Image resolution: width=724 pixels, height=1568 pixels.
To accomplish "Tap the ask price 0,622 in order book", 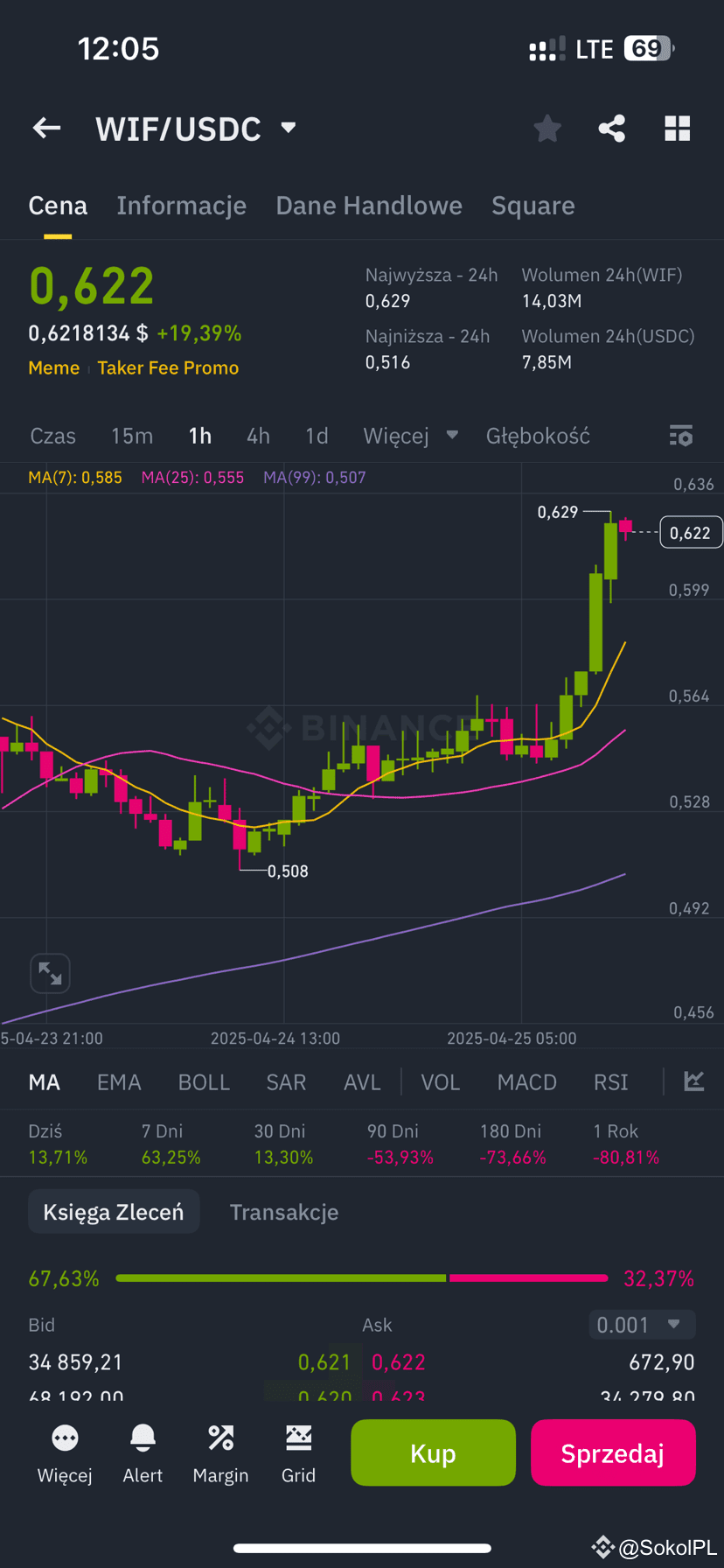I will point(399,1362).
